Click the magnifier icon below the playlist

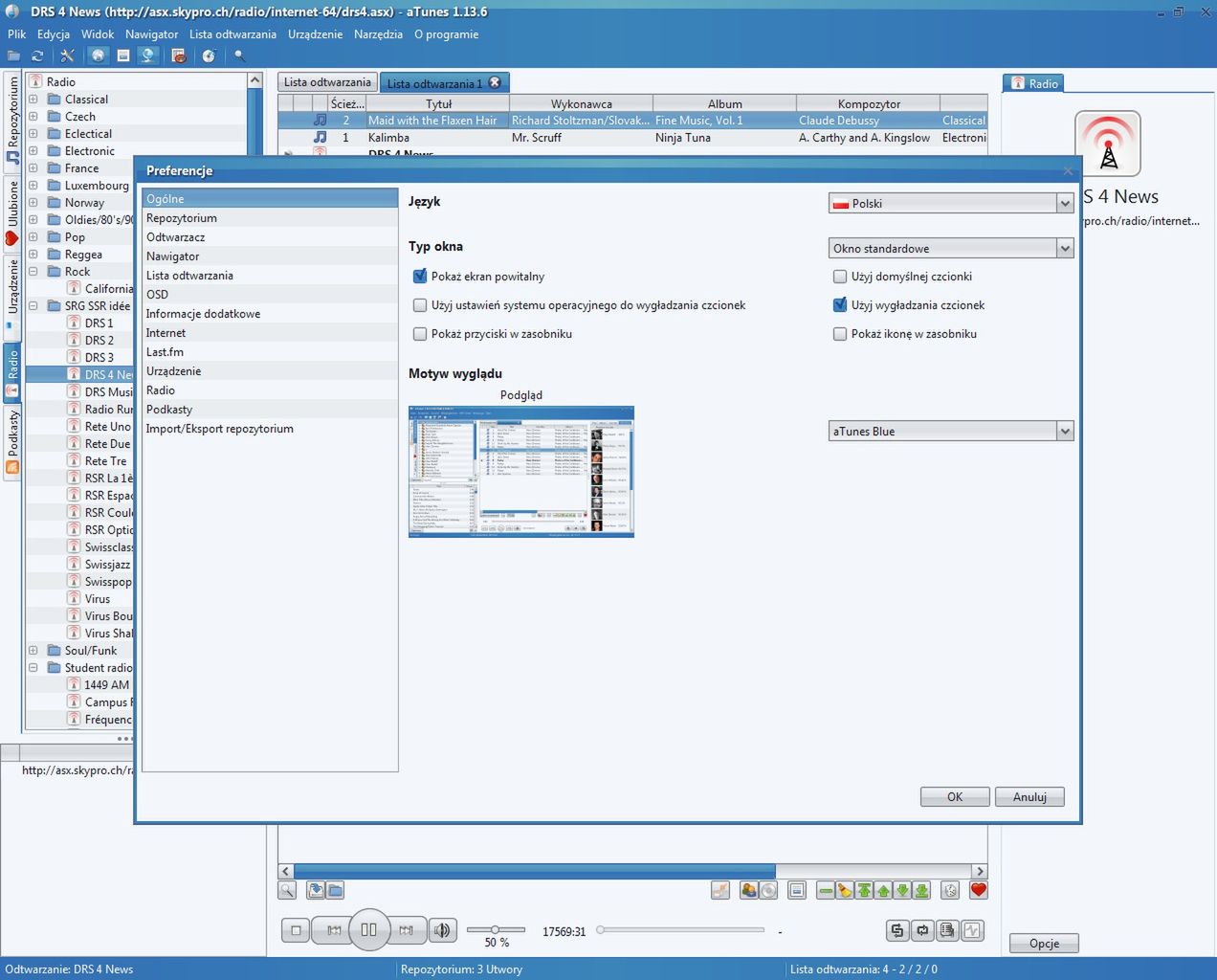287,890
